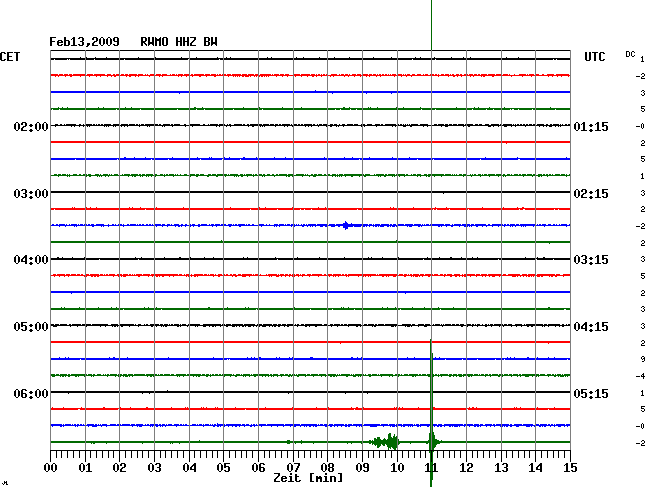Select the DC column header
Viewport: 650px width, 494px height.
pos(630,54)
